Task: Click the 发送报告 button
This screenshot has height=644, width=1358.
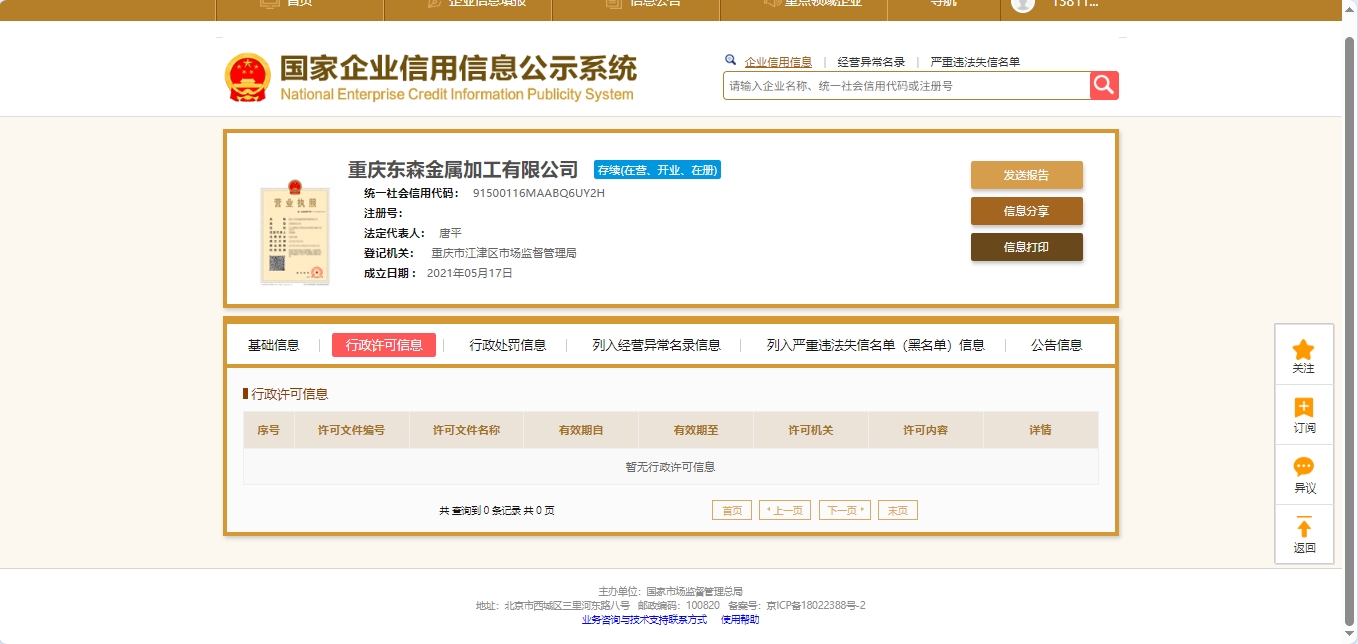Action: click(1026, 175)
